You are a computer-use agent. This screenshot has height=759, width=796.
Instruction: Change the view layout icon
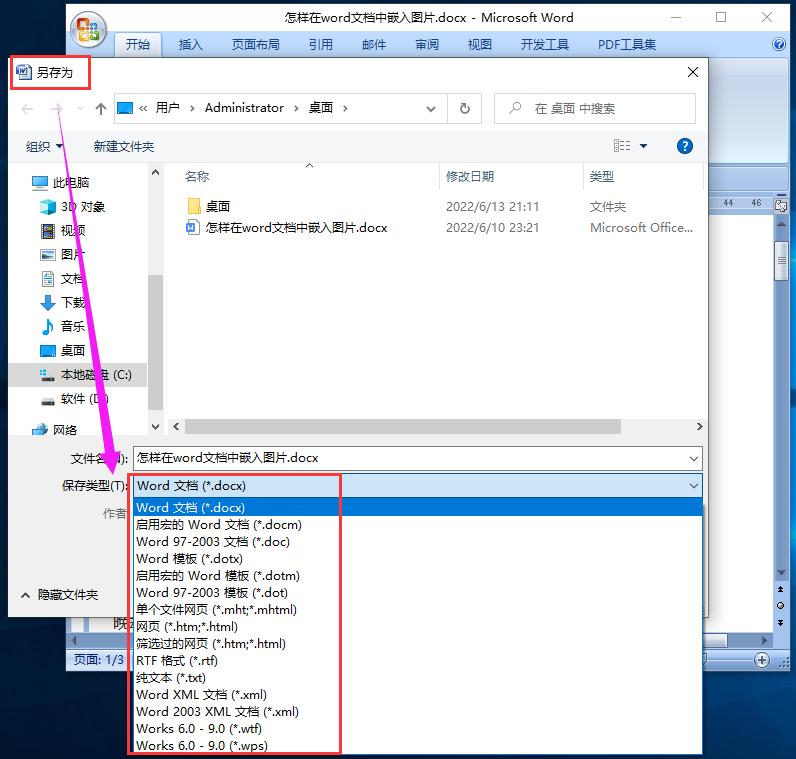pos(621,146)
